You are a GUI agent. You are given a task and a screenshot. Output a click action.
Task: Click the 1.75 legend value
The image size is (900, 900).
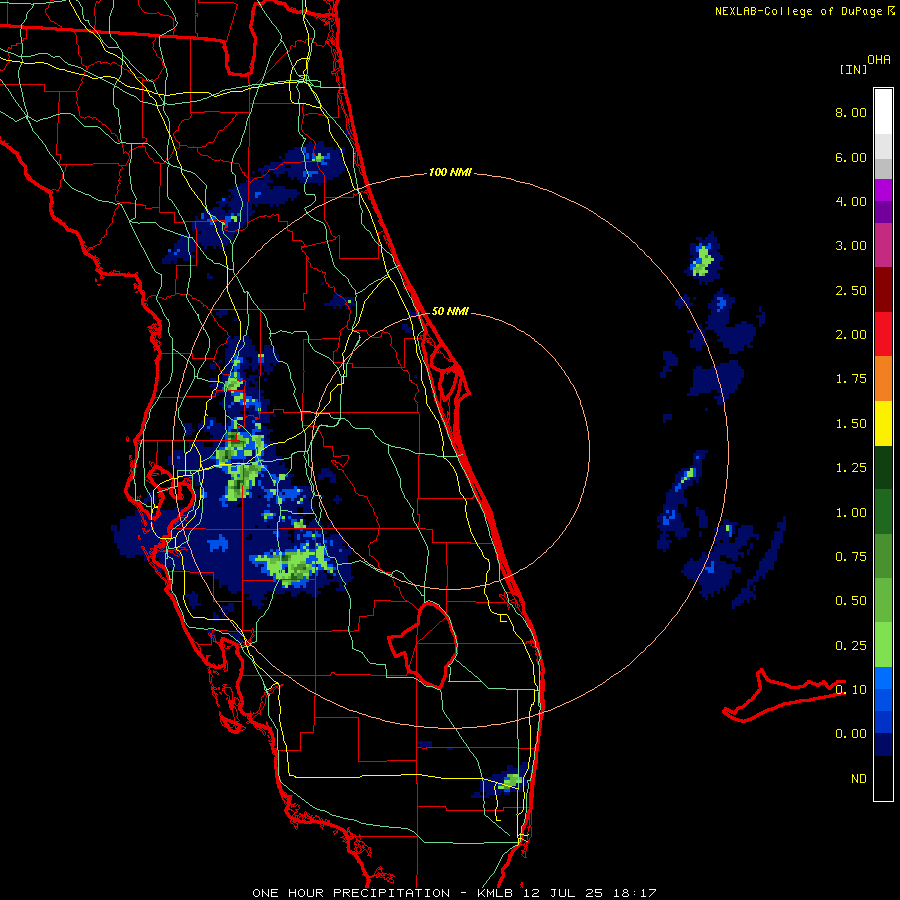pyautogui.click(x=851, y=379)
